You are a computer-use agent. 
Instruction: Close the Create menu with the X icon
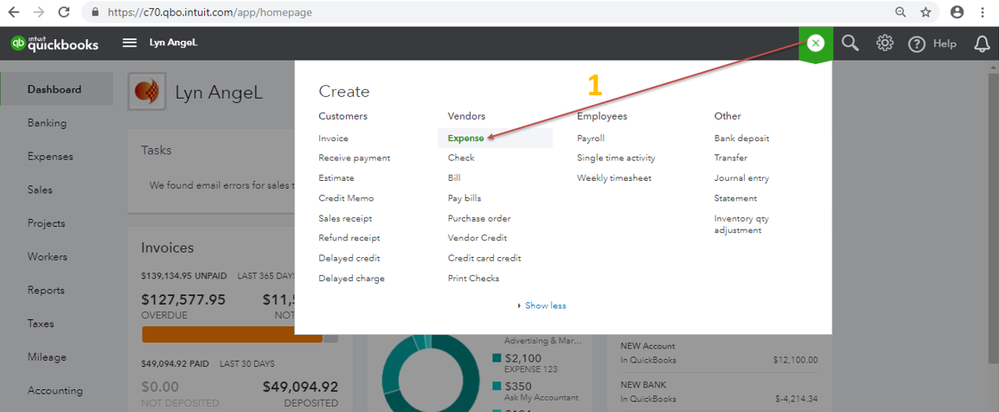point(816,43)
